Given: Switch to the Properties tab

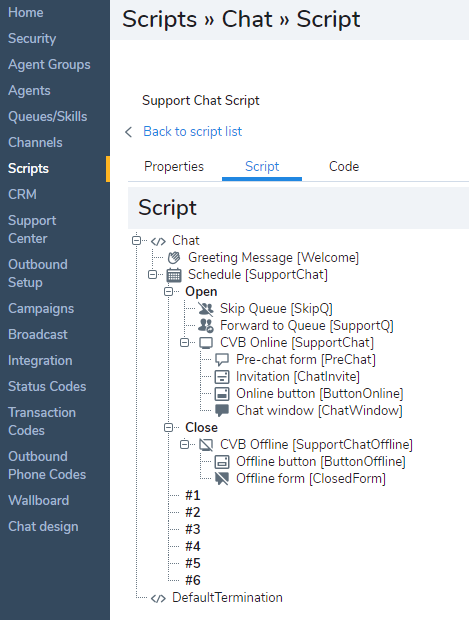Looking at the screenshot, I should tap(174, 166).
